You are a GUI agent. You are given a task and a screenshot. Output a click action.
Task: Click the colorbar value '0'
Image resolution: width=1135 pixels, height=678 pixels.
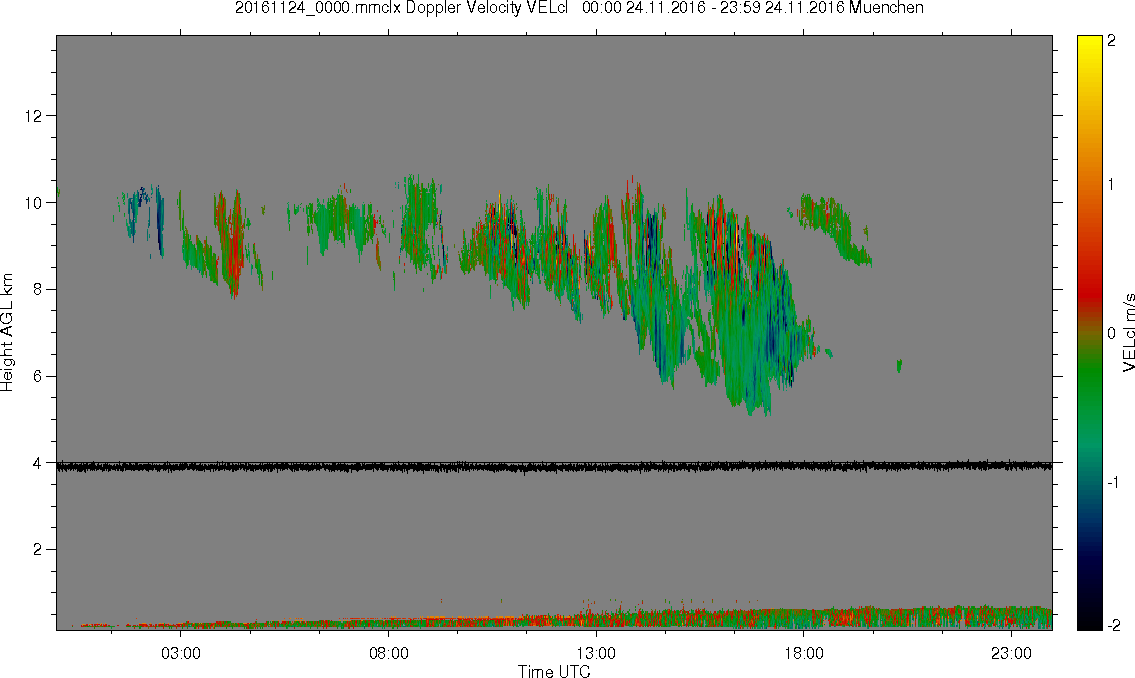click(x=1111, y=333)
